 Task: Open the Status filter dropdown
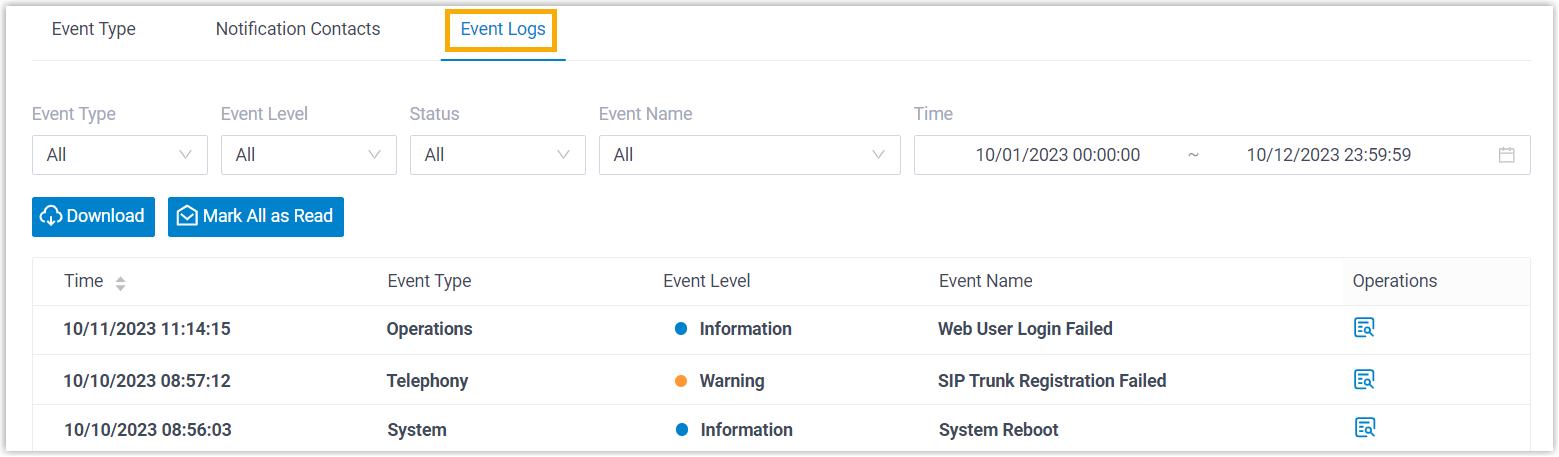[497, 155]
